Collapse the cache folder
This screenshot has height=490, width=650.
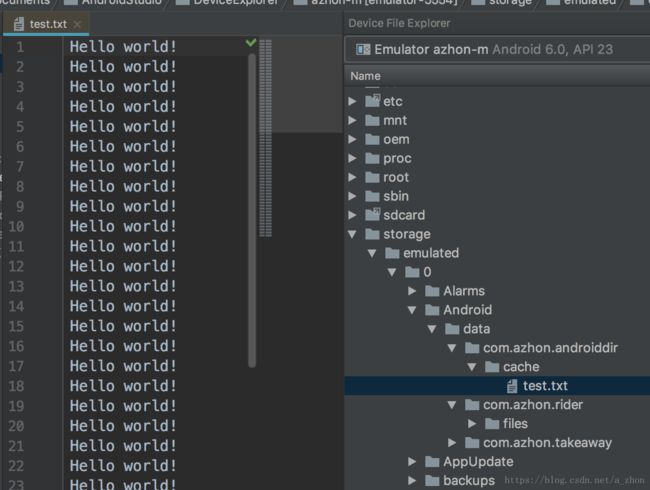point(472,367)
